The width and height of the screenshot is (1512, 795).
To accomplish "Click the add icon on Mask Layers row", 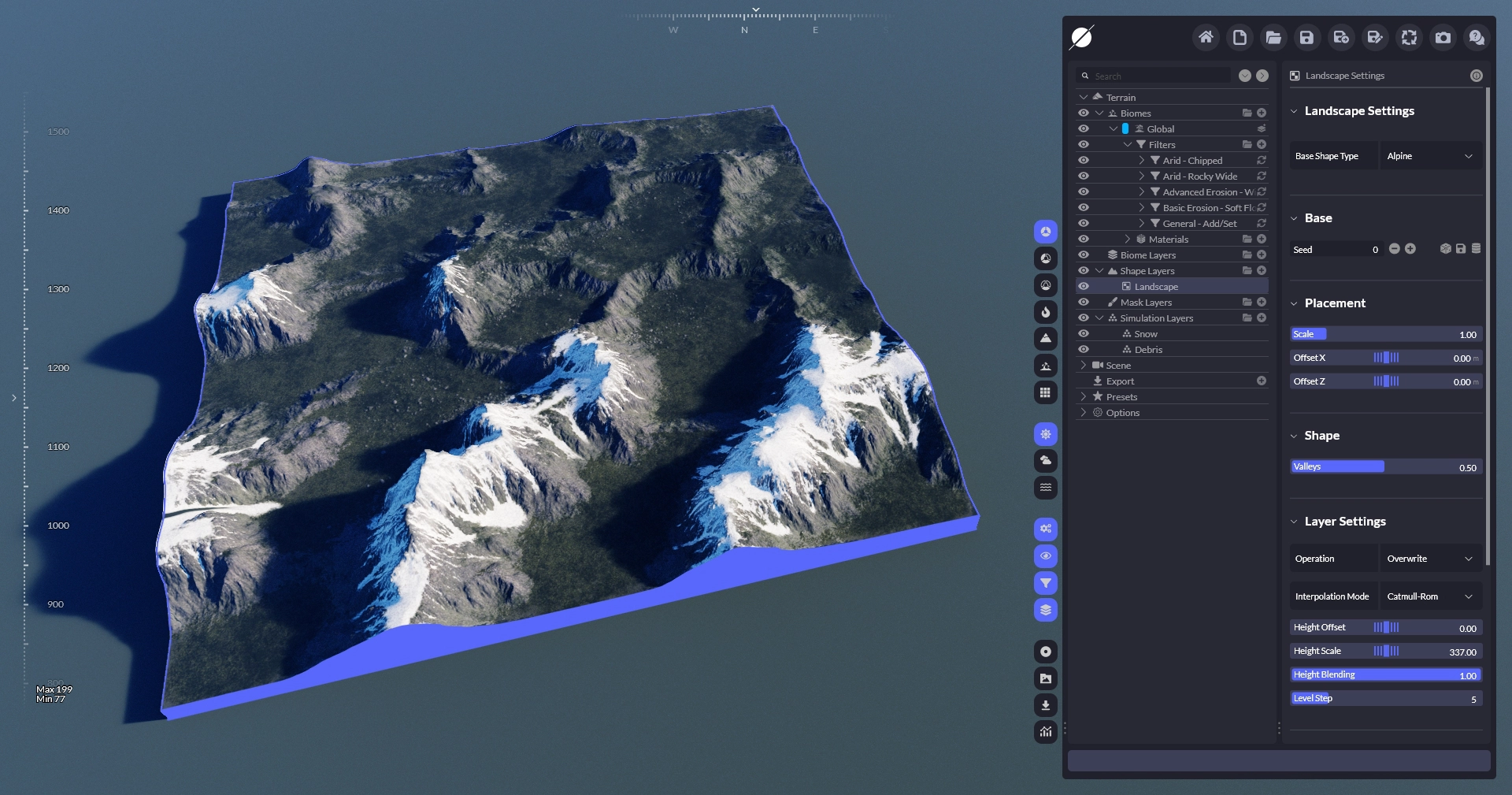I will (1262, 302).
